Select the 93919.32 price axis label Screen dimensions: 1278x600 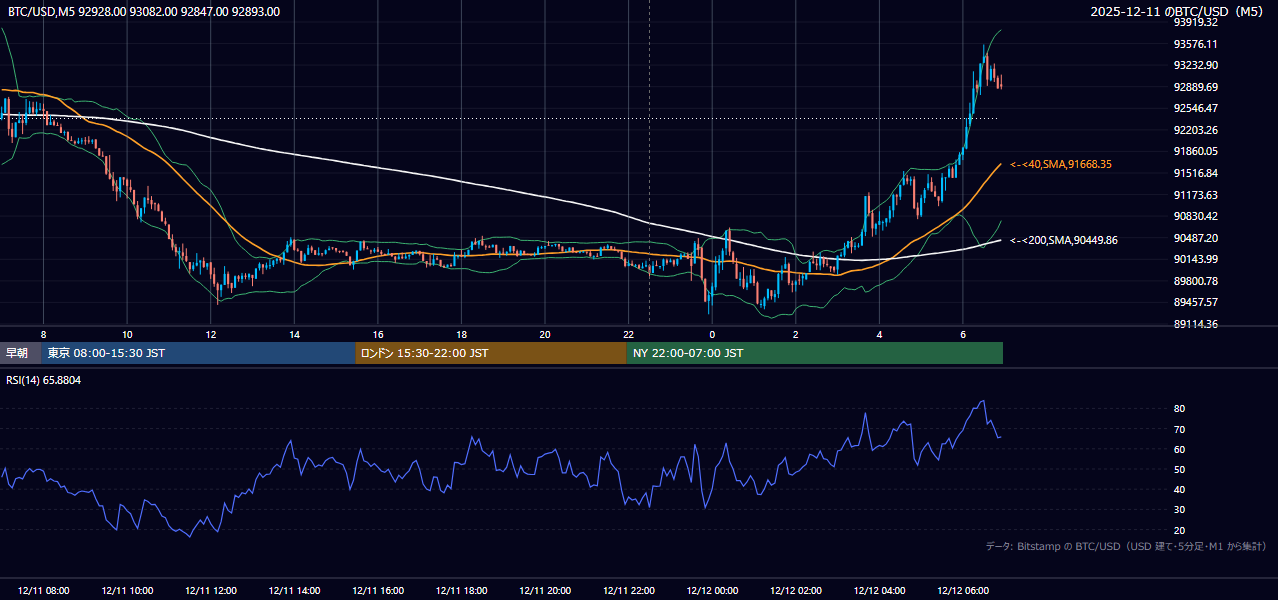[1195, 22]
